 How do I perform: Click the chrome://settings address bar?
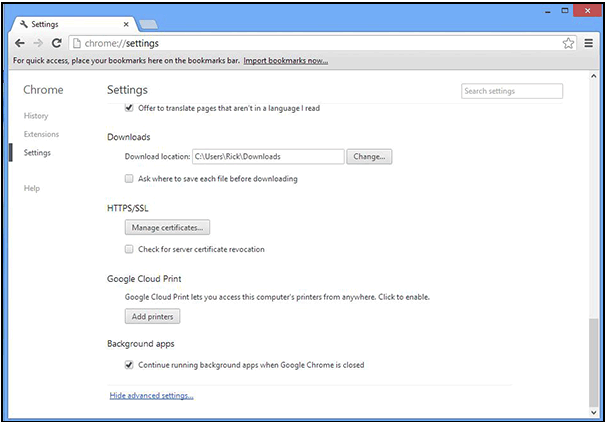[321, 43]
